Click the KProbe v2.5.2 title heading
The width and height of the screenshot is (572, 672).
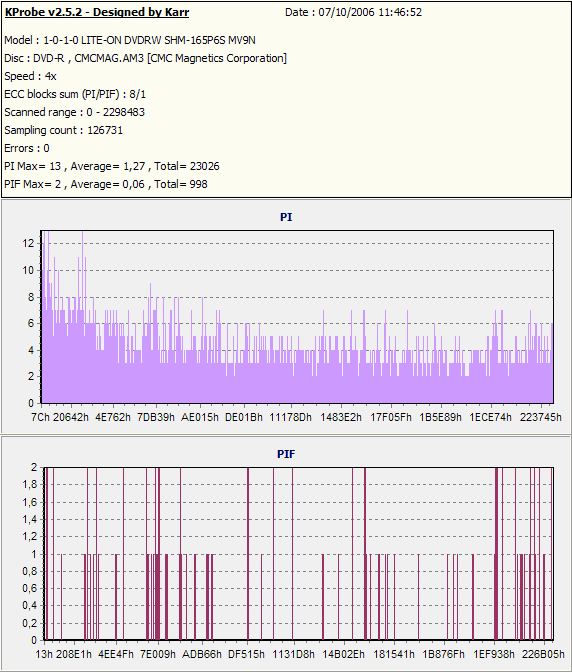[x=97, y=12]
